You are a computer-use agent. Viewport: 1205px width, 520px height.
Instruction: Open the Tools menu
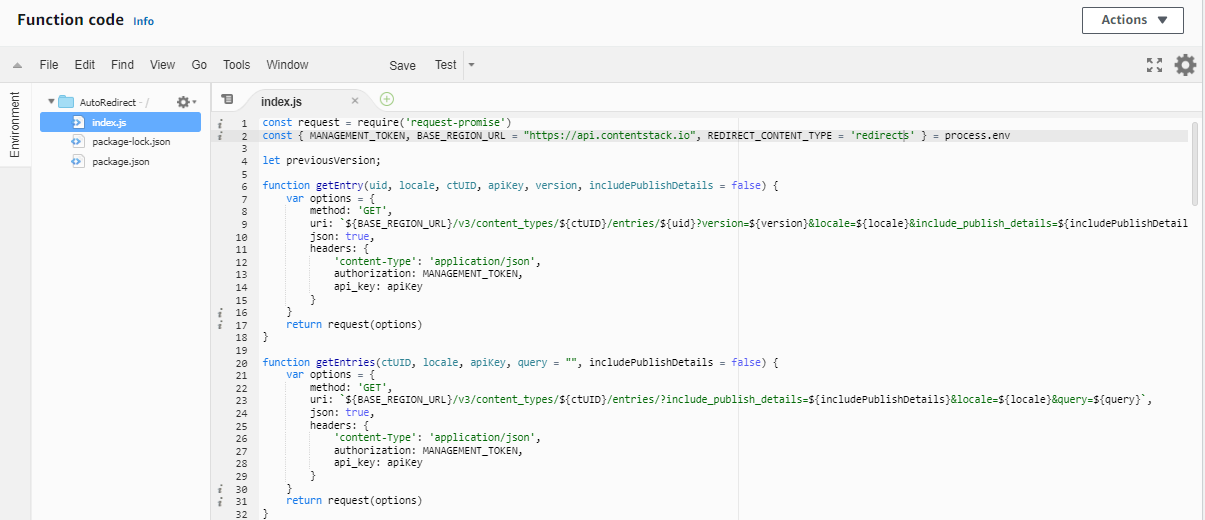coord(237,65)
